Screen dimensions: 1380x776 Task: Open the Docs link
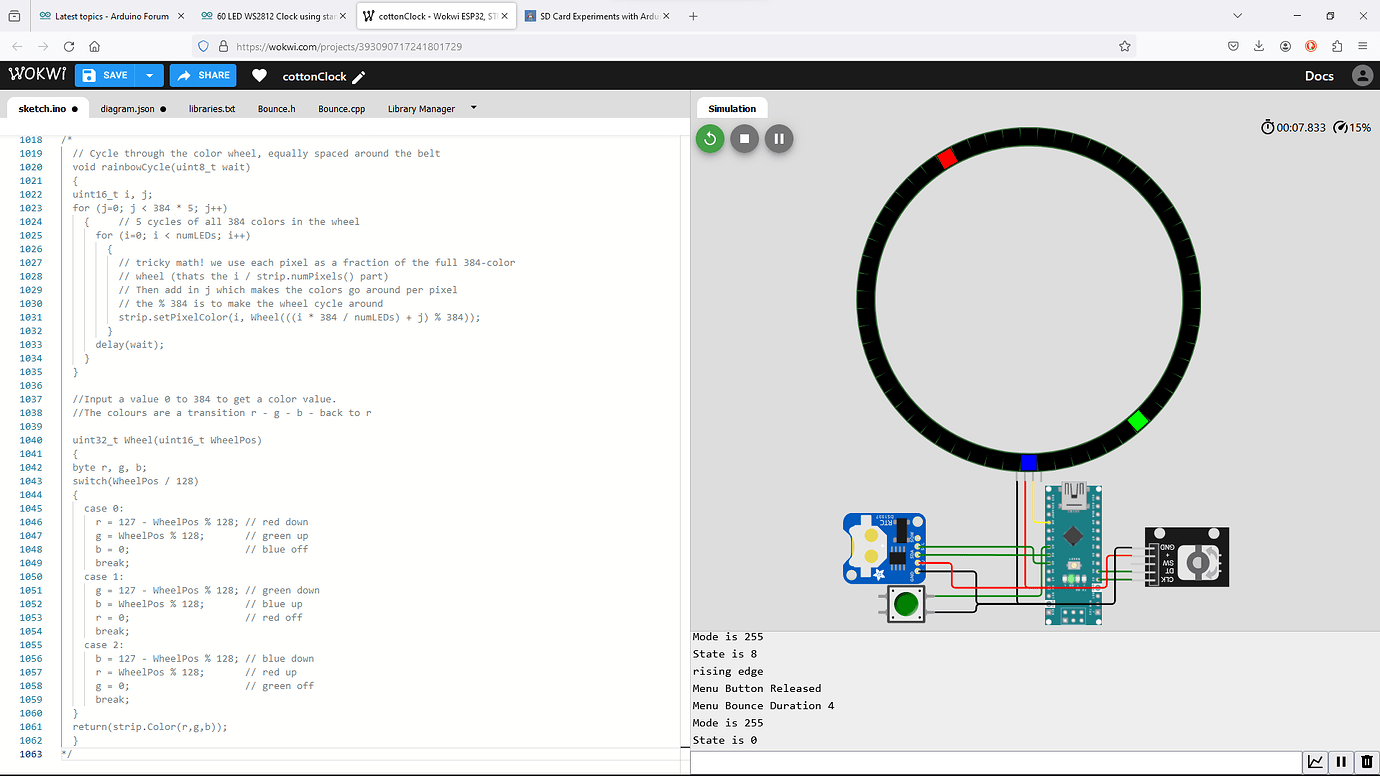1319,75
